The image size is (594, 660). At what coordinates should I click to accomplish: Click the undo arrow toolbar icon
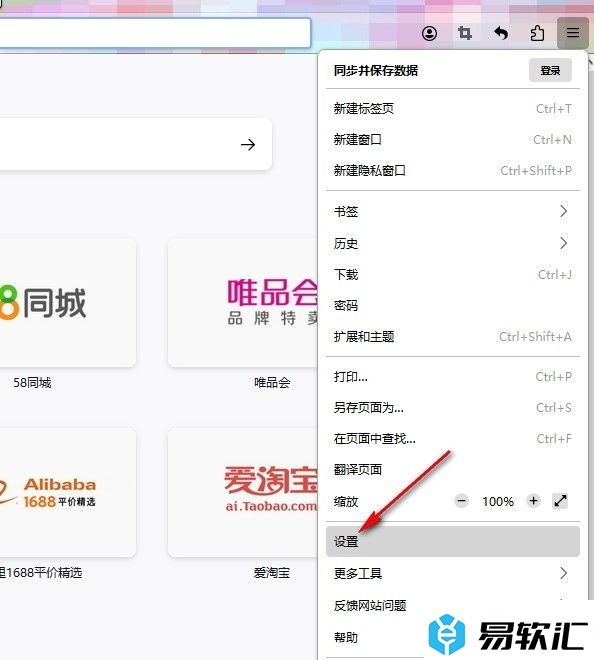coord(501,33)
